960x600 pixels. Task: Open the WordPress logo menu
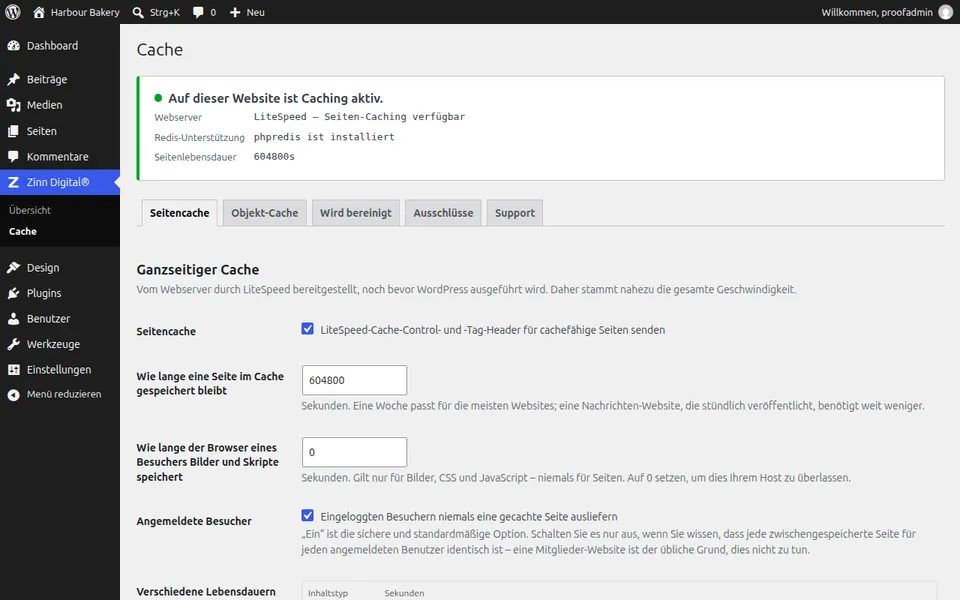coord(13,12)
